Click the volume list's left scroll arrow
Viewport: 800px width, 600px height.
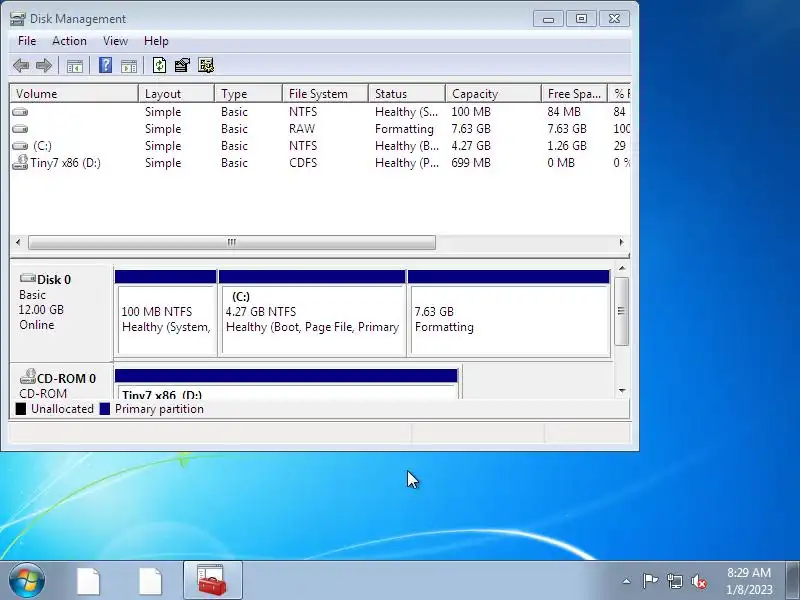click(18, 242)
